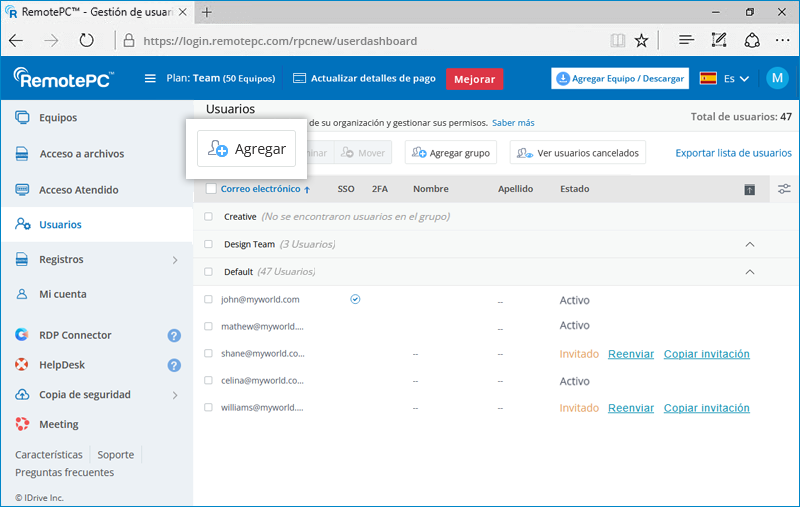Collapse the Design Team group
The image size is (800, 507).
click(750, 244)
